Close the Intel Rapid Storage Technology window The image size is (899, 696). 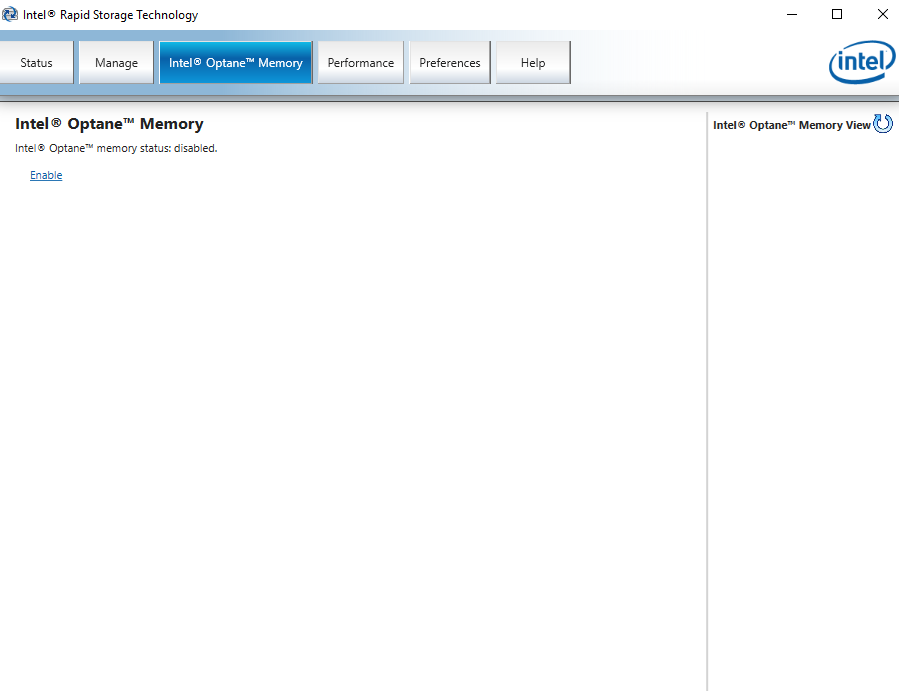(x=882, y=14)
